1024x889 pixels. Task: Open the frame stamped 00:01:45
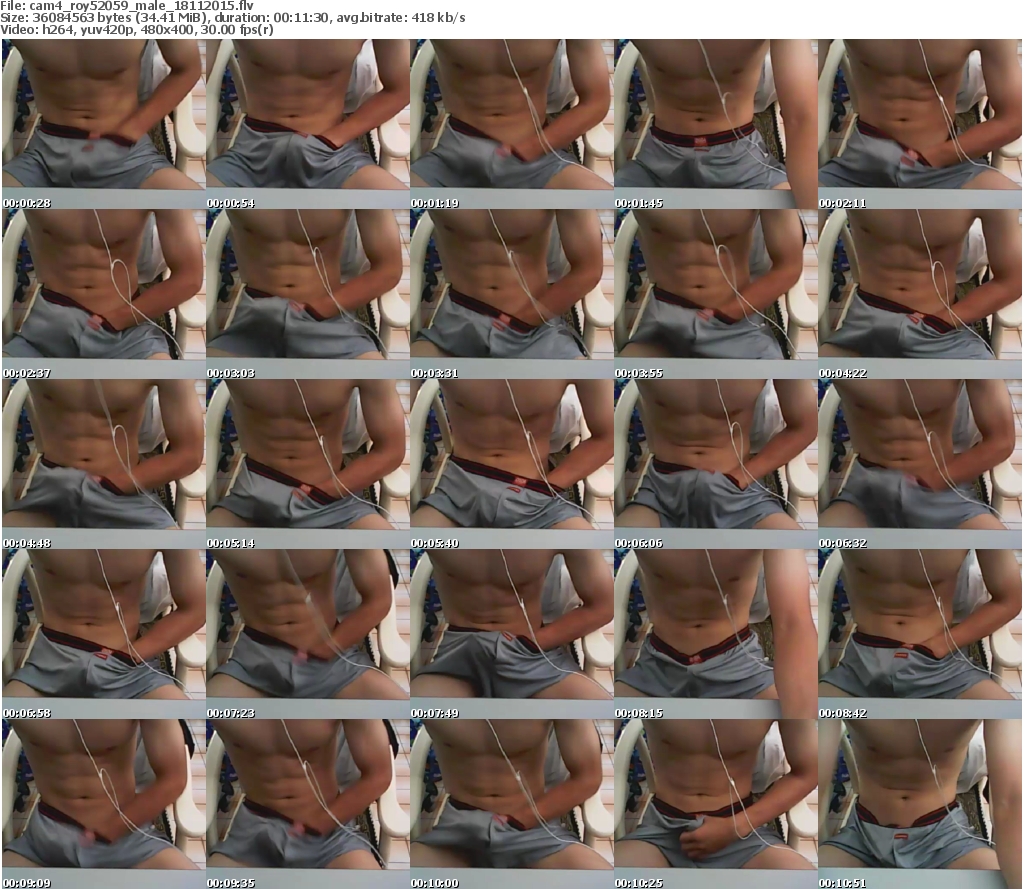[716, 124]
